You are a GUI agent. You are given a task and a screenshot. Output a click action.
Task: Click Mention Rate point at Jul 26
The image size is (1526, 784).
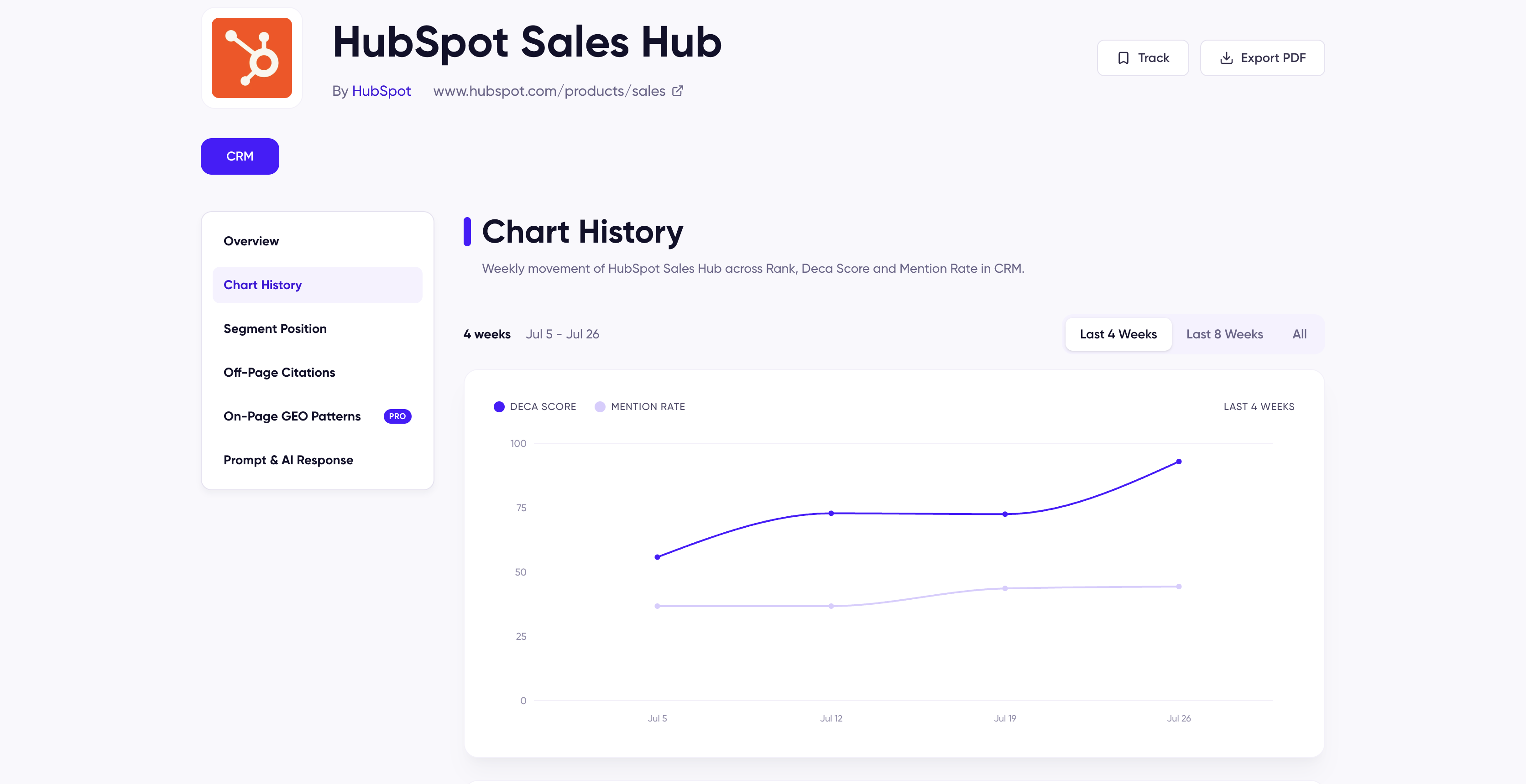[1179, 587]
